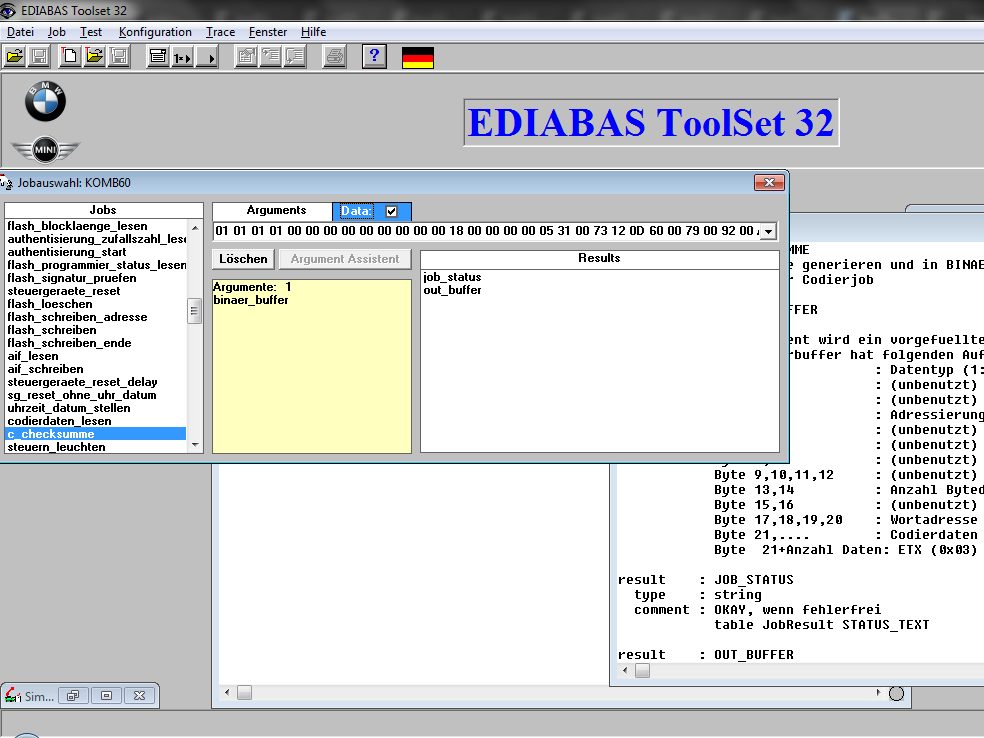Screen dimensions: 984x738
Task: Click the grayed single floppy save icon
Action: click(x=39, y=56)
